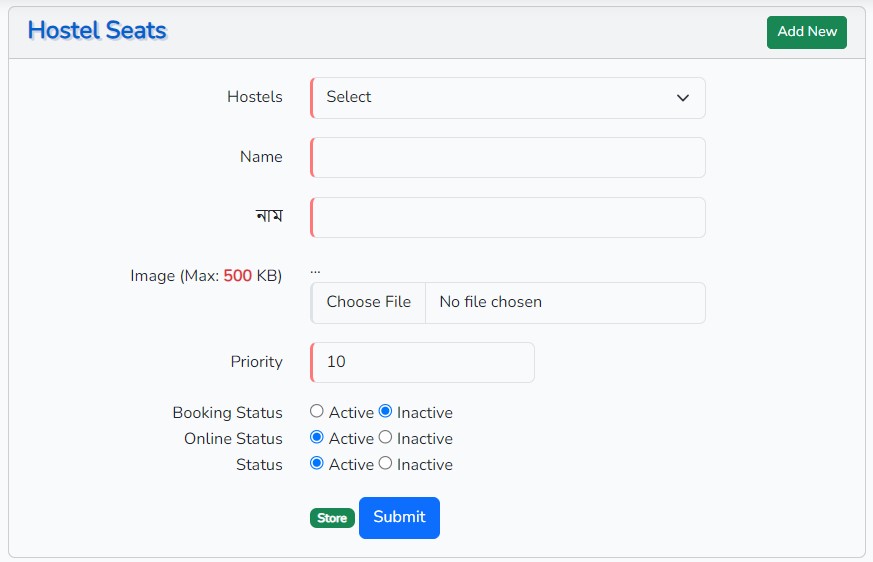Select Inactive for Booking Status
This screenshot has width=873, height=562.
click(385, 411)
